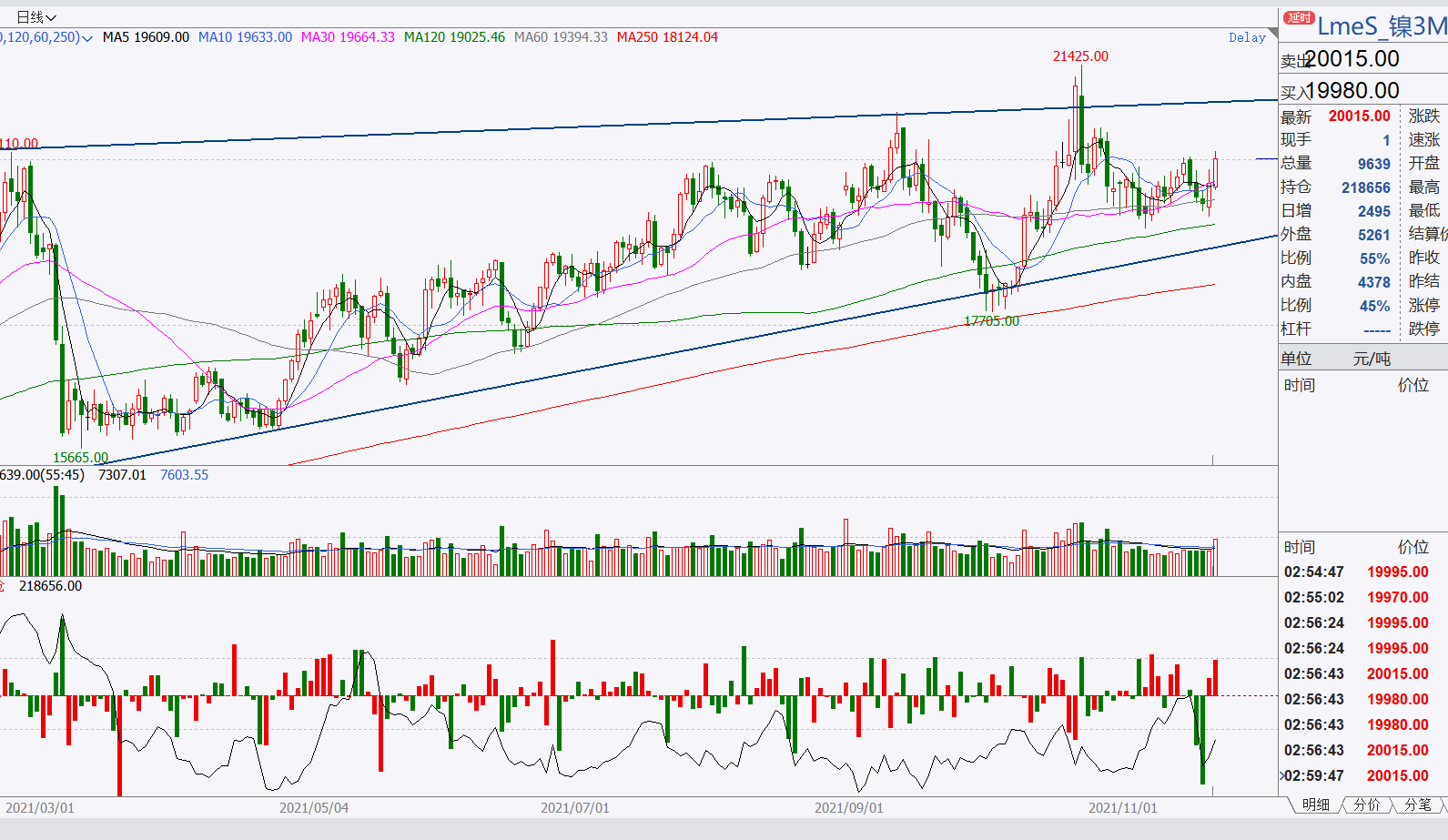Click the 日增 value 2495

pos(1373,211)
